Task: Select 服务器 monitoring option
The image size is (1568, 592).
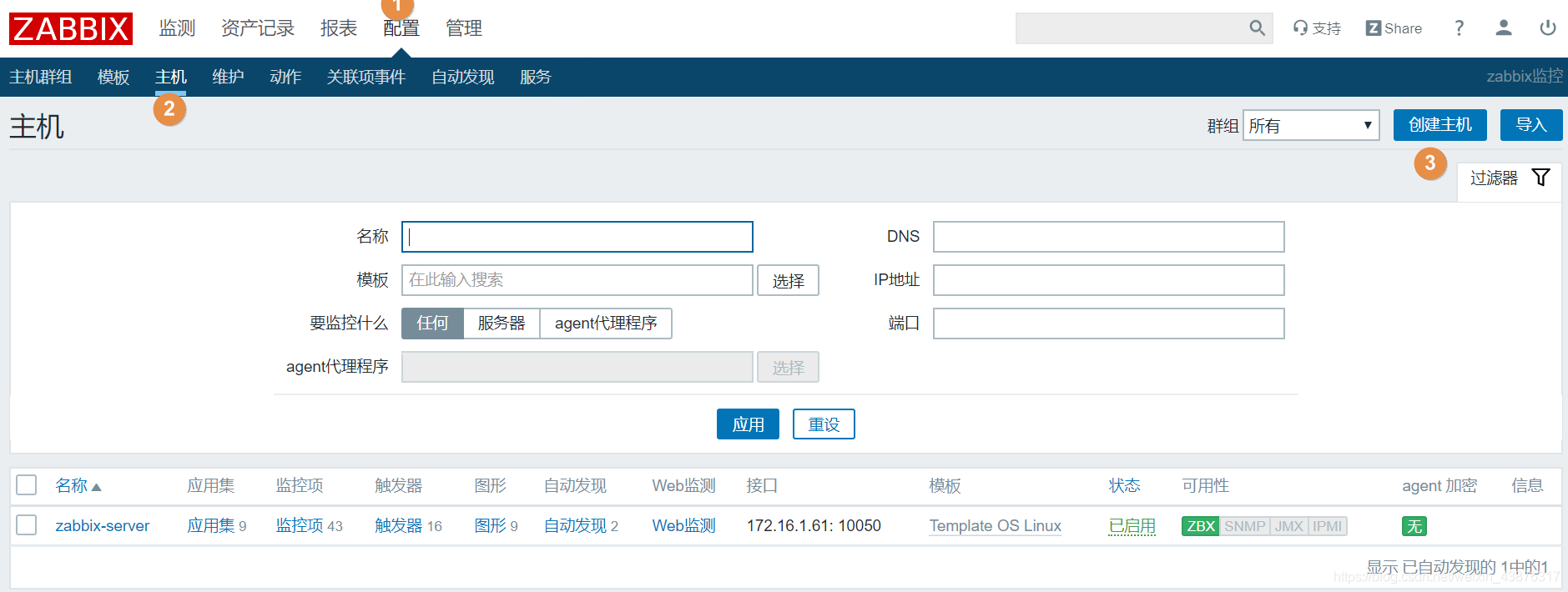Action: pos(502,324)
